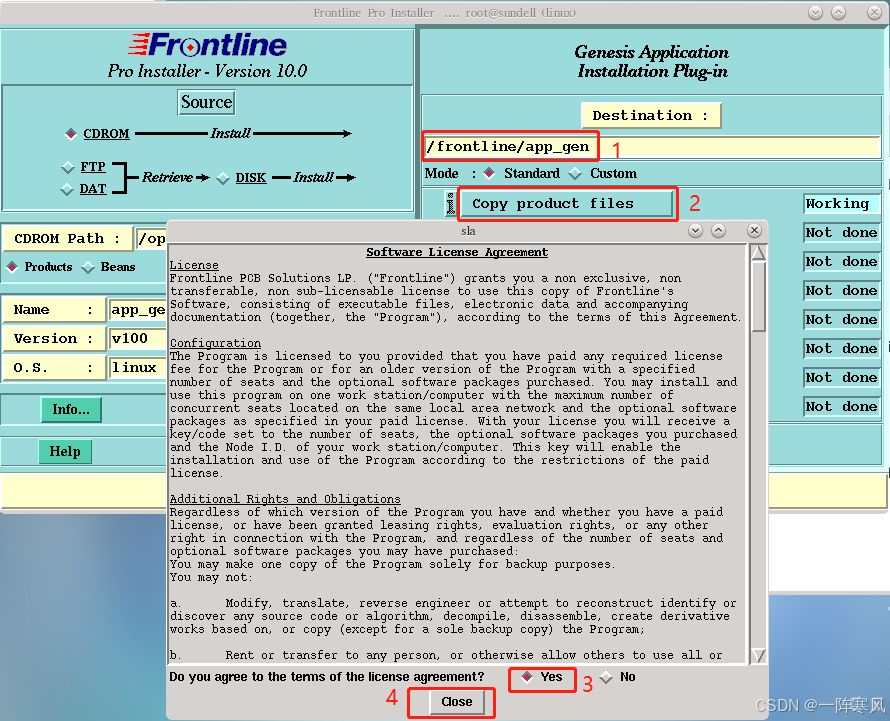Viewport: 890px width, 721px height.
Task: Choose Custom installation mode
Action: click(x=576, y=173)
